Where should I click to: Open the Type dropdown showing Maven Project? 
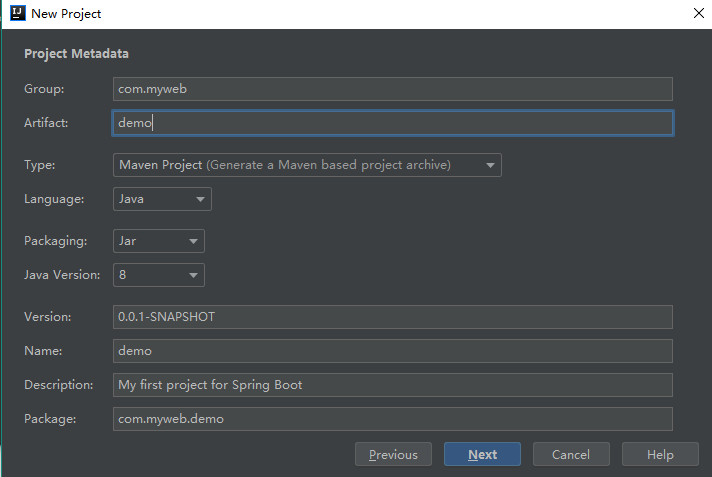tap(307, 165)
